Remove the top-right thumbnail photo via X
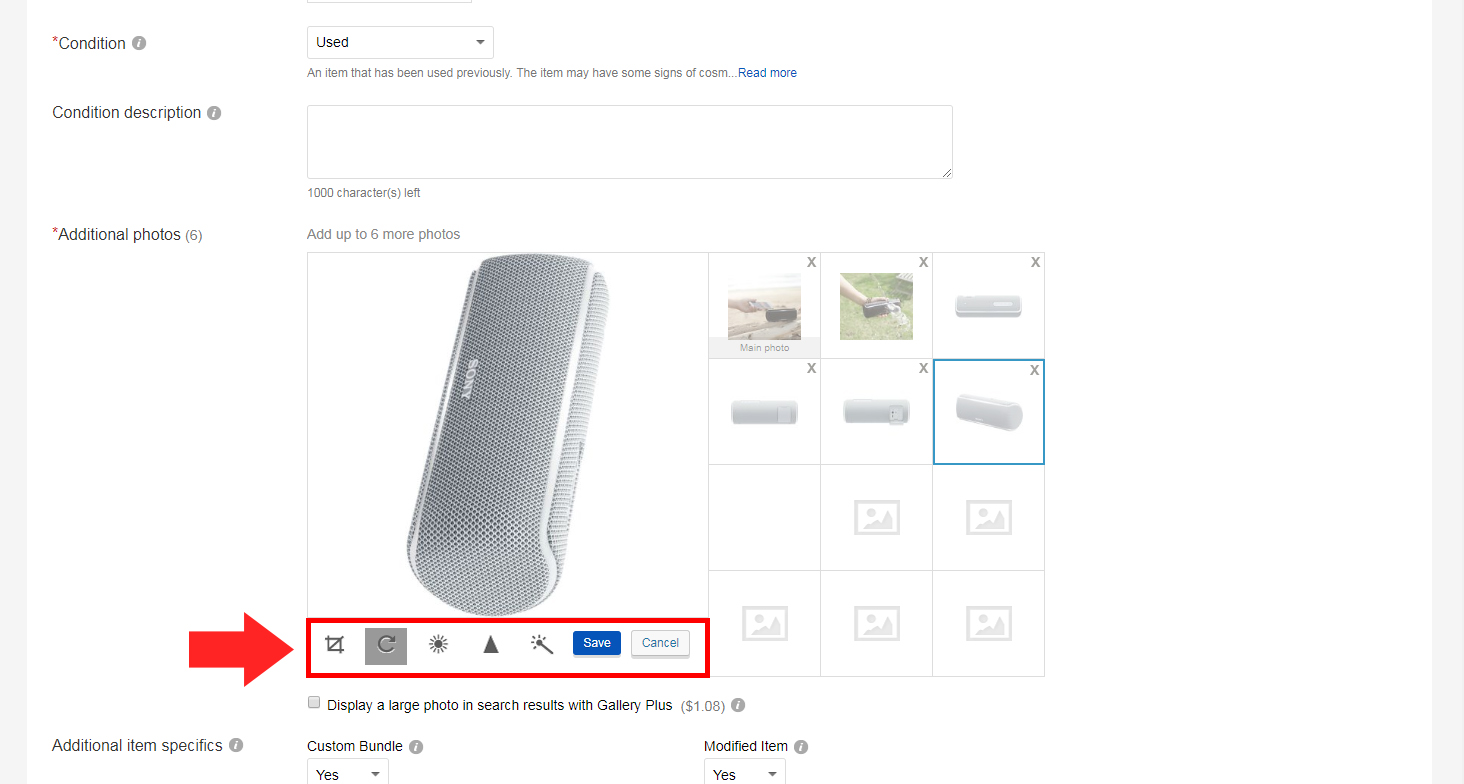This screenshot has width=1464, height=784. tap(1035, 262)
